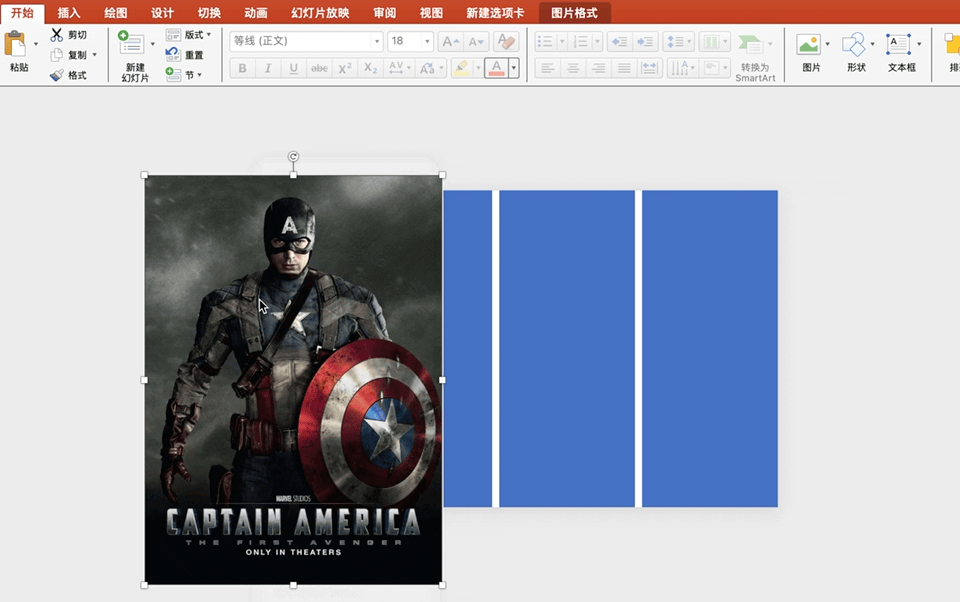960x602 pixels.
Task: Toggle strikethrough formatting
Action: pyautogui.click(x=319, y=68)
